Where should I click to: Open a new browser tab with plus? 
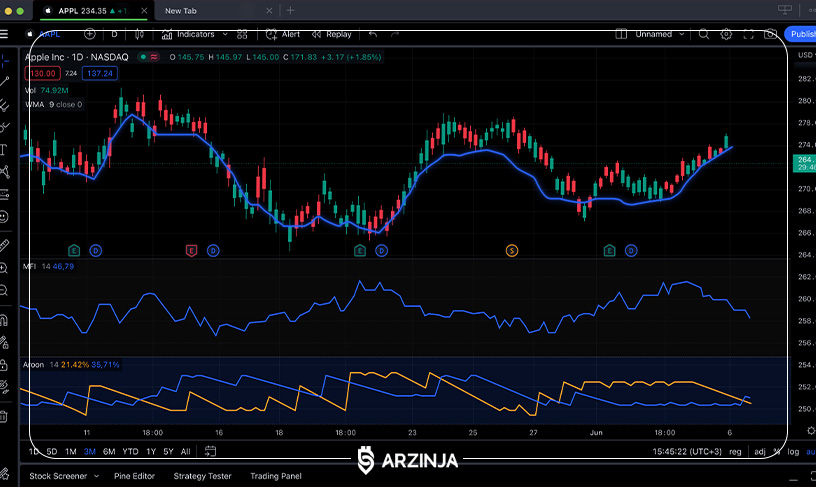click(x=290, y=10)
